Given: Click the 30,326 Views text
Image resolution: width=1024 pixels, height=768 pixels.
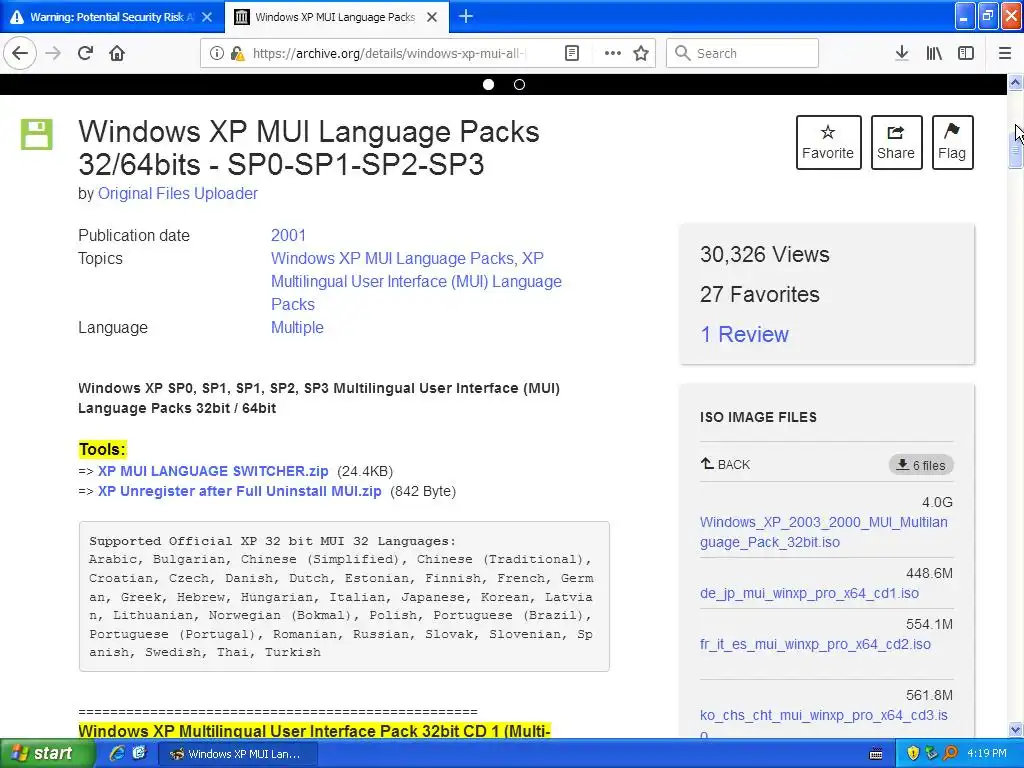Looking at the screenshot, I should tap(765, 254).
